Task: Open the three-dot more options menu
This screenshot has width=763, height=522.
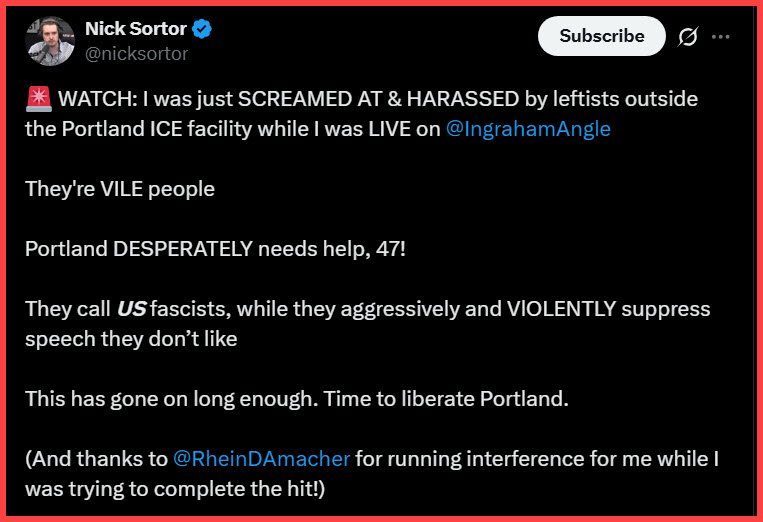Action: (x=720, y=37)
